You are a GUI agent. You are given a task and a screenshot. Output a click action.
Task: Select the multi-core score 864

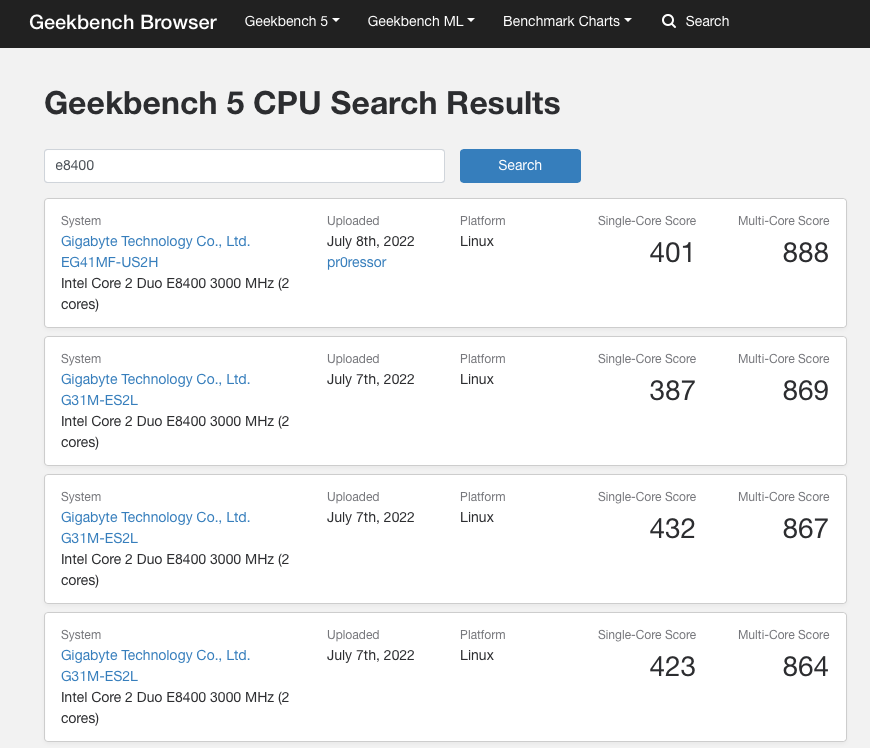[805, 666]
